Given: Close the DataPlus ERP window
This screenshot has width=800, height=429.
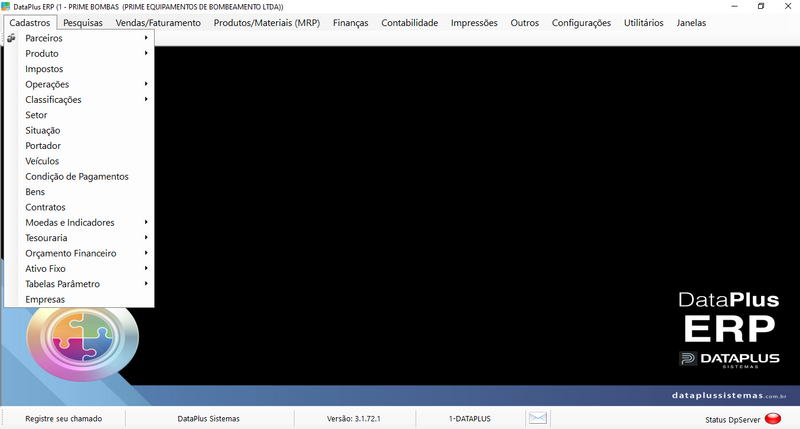Looking at the screenshot, I should coord(788,6).
